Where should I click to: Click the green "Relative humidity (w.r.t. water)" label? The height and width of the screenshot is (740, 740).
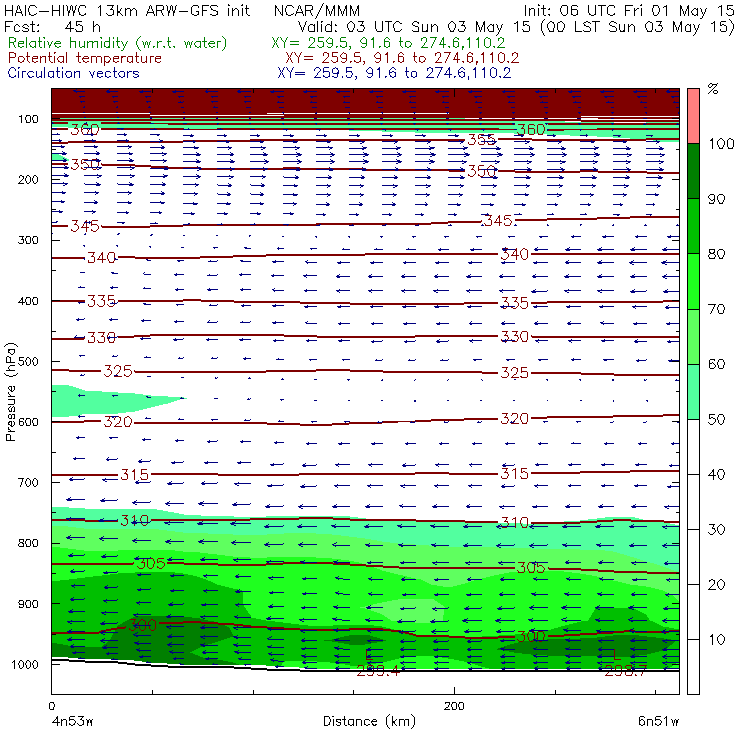(x=118, y=43)
